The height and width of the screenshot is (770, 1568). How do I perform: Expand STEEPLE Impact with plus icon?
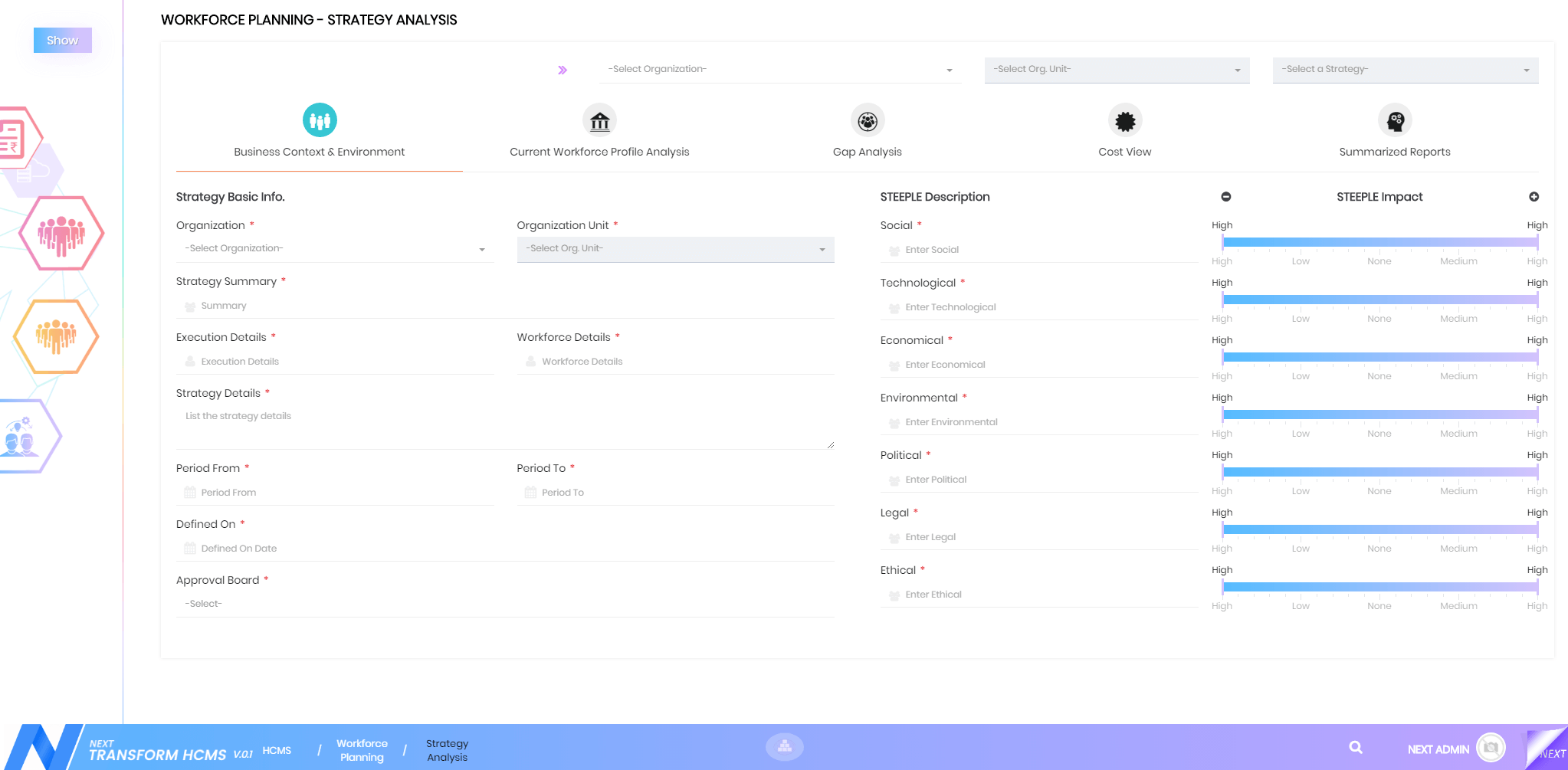[x=1534, y=197]
